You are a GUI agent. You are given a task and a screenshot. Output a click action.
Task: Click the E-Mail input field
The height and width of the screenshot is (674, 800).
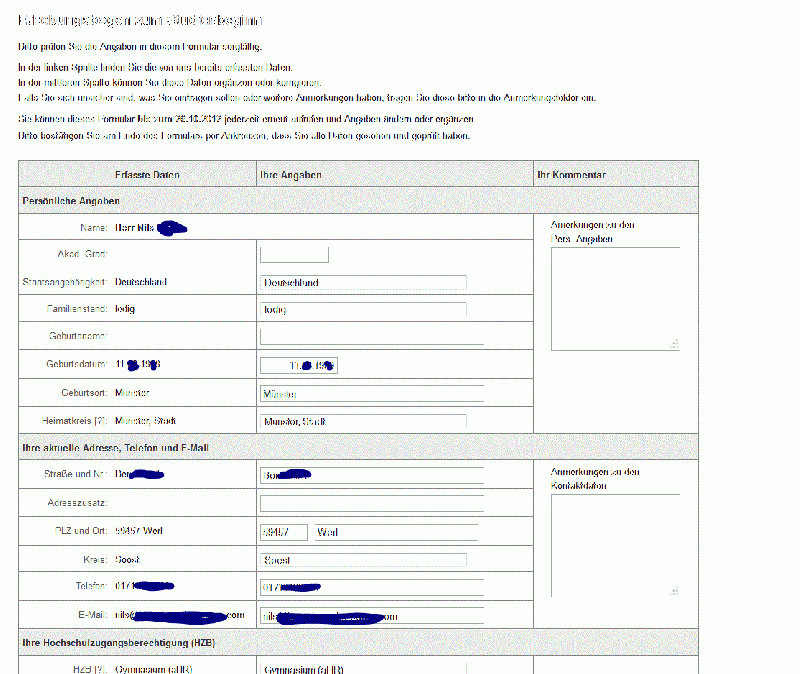point(371,616)
